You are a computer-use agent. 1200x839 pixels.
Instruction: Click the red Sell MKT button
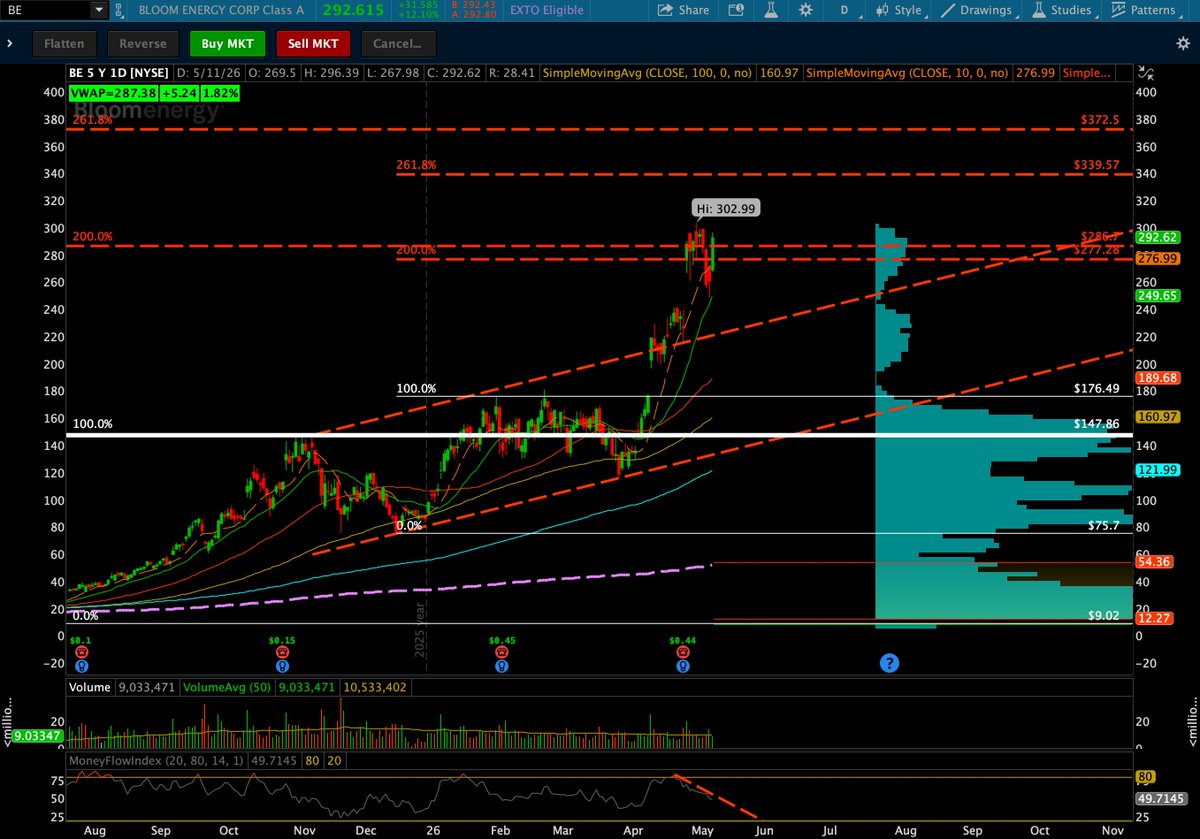pyautogui.click(x=314, y=44)
